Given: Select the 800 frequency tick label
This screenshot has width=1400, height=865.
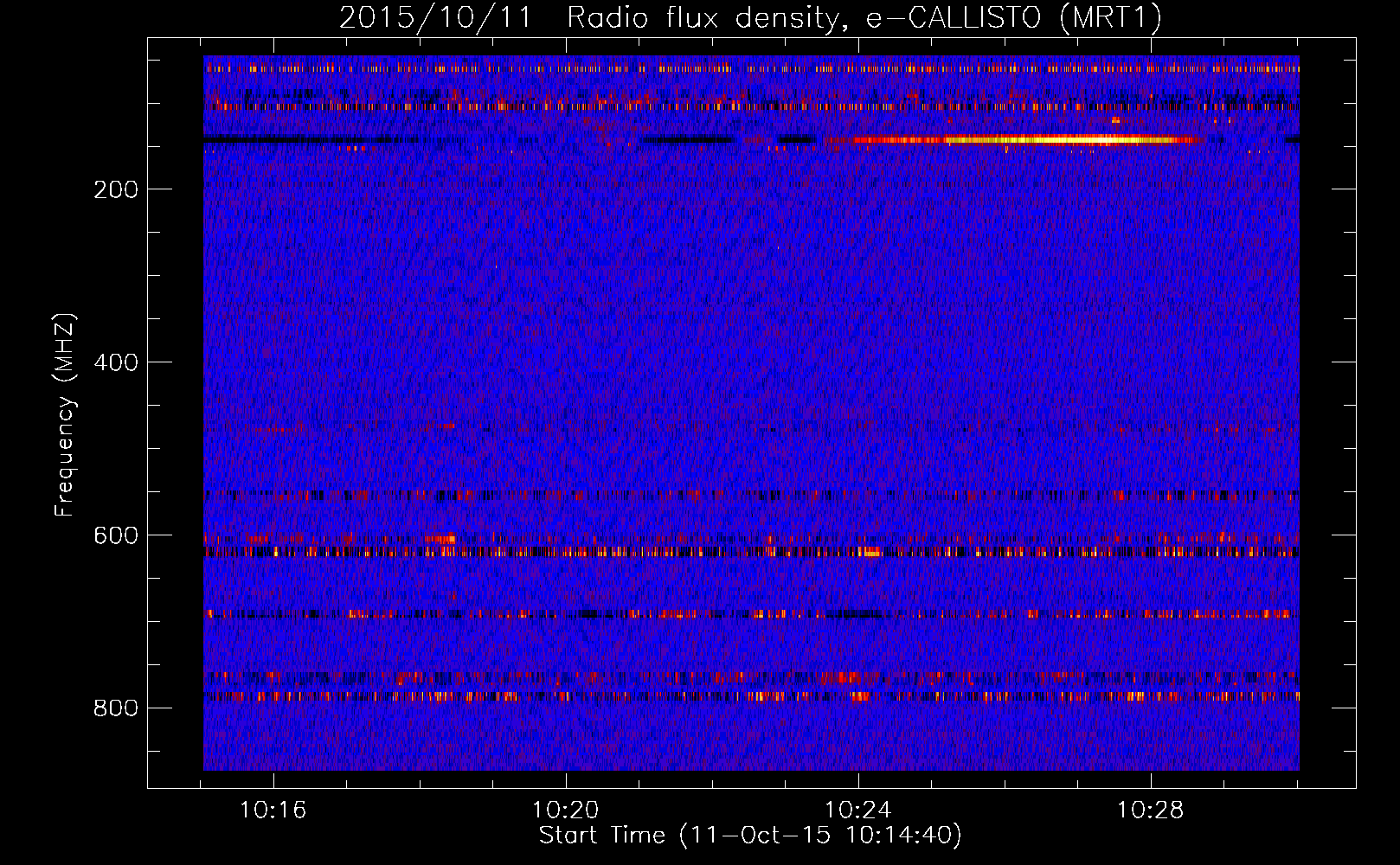Looking at the screenshot, I should 116,708.
